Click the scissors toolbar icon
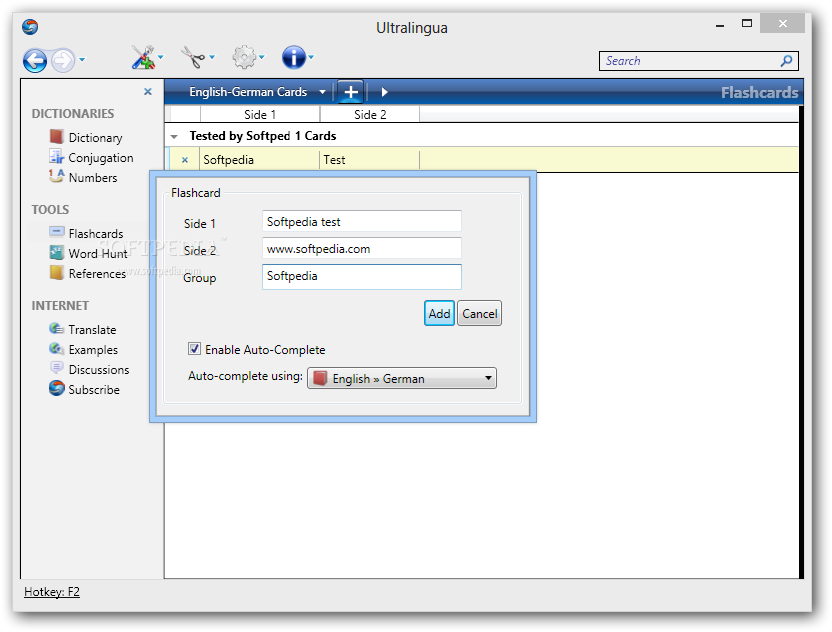 click(193, 57)
